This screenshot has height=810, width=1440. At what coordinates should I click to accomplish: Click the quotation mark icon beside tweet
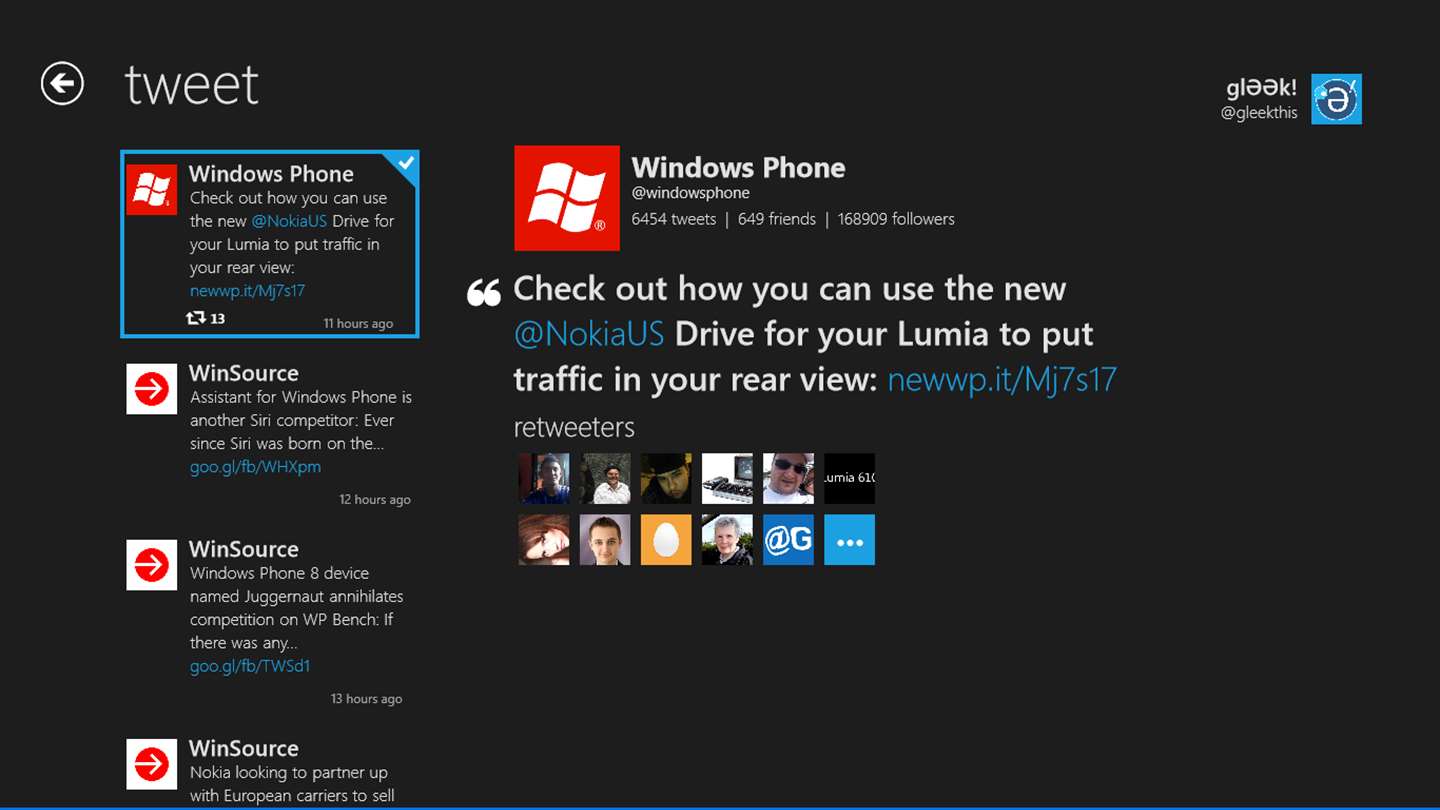[x=484, y=292]
